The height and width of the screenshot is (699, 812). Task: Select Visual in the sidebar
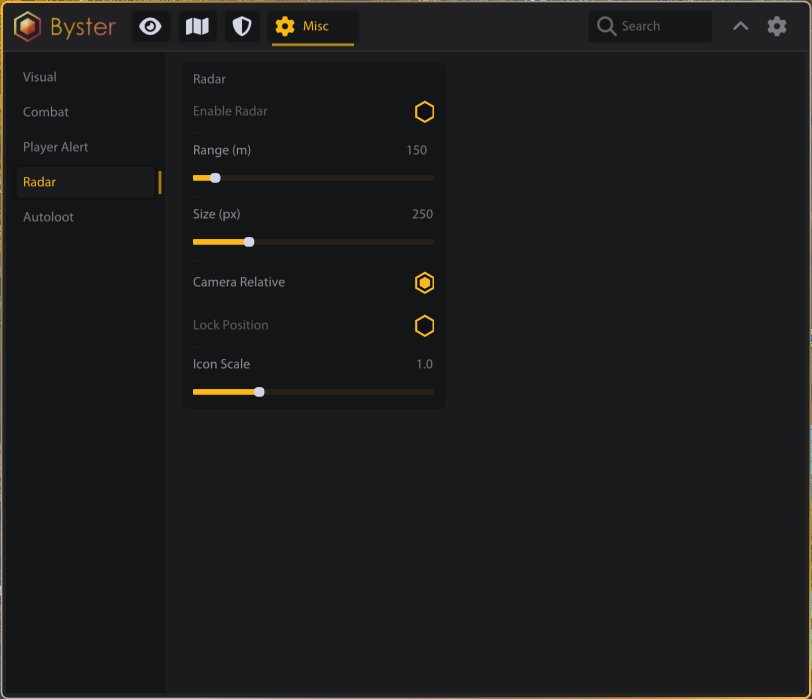(x=39, y=77)
